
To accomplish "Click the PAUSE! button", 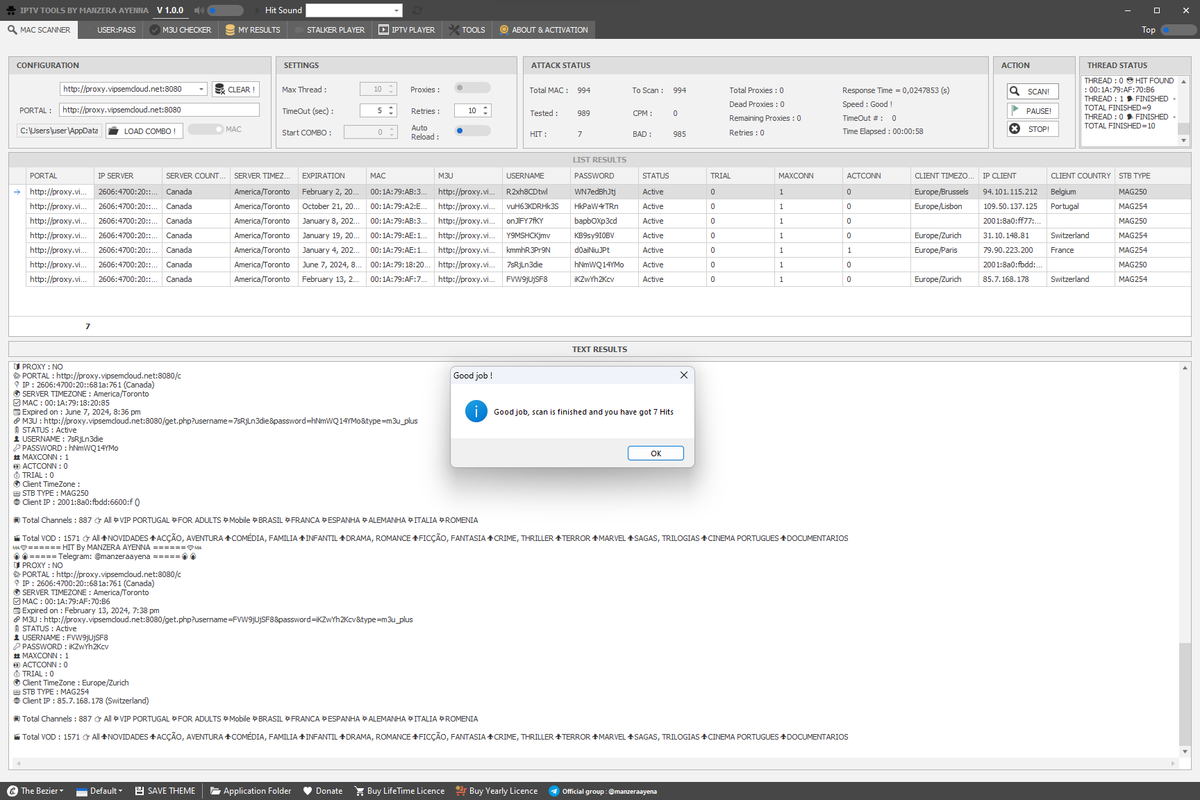I will click(1030, 110).
